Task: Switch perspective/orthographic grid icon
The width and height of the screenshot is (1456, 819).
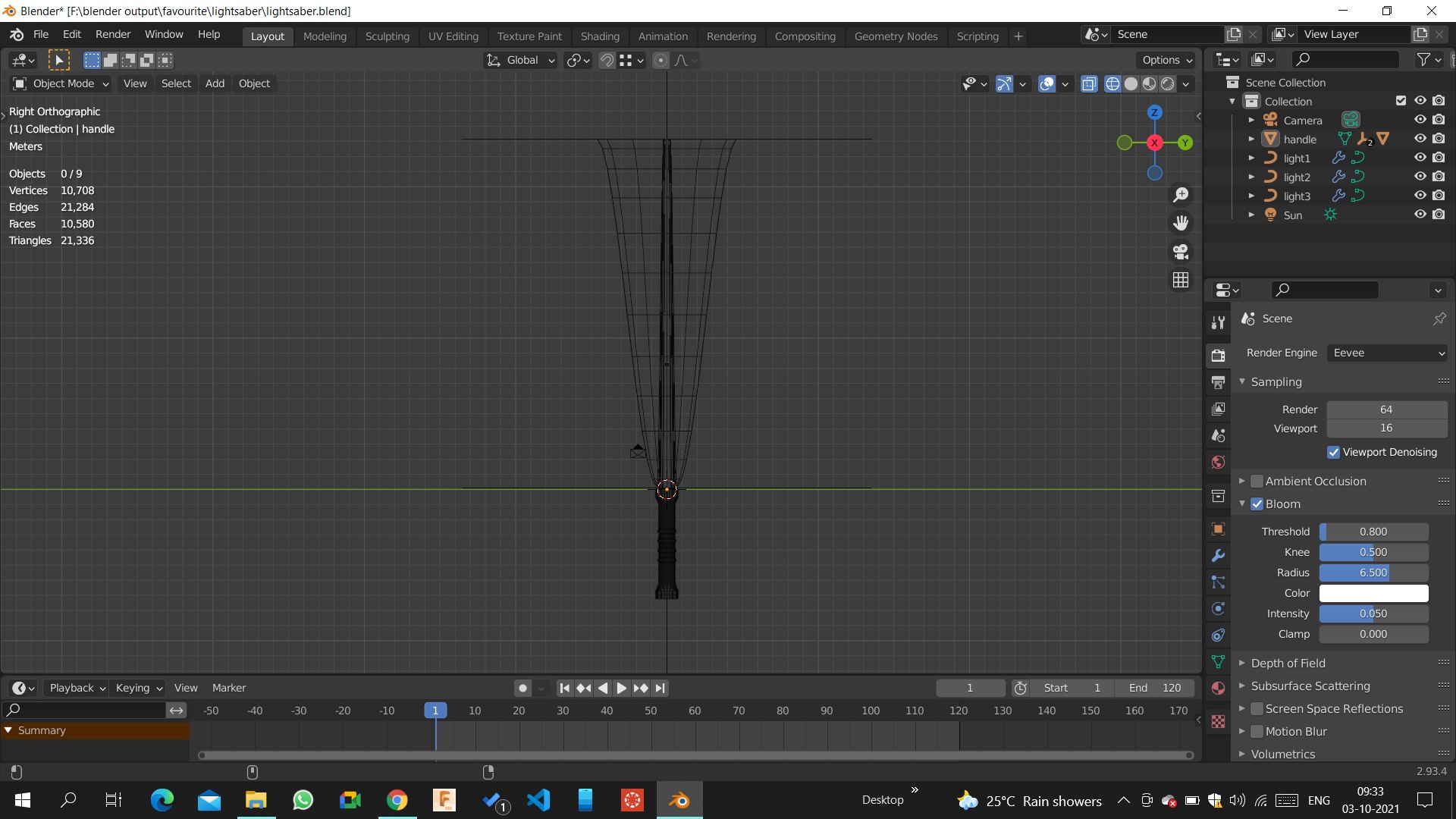Action: pos(1181,280)
